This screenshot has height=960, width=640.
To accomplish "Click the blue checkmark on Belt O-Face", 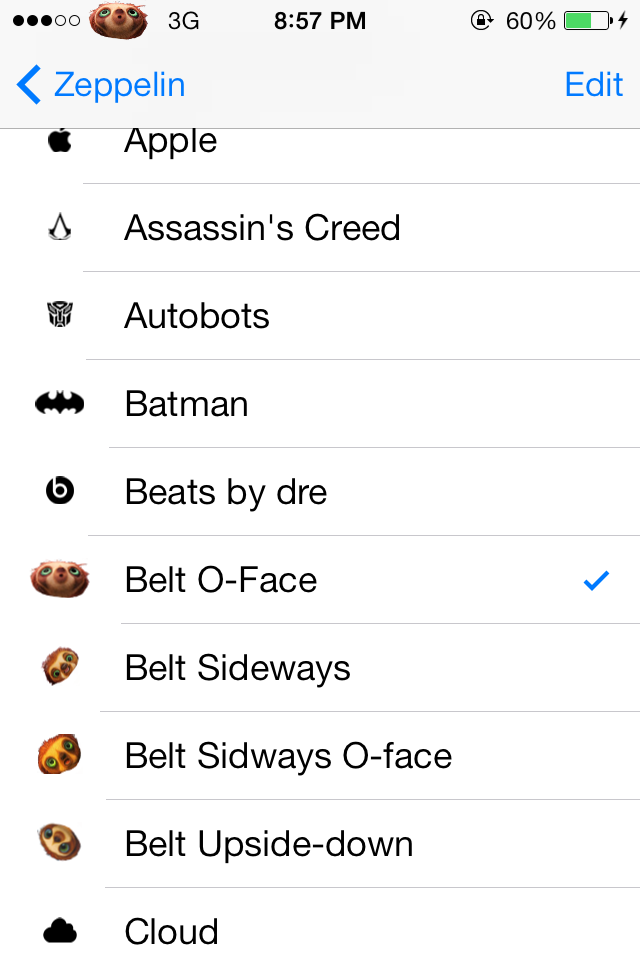I will point(596,580).
